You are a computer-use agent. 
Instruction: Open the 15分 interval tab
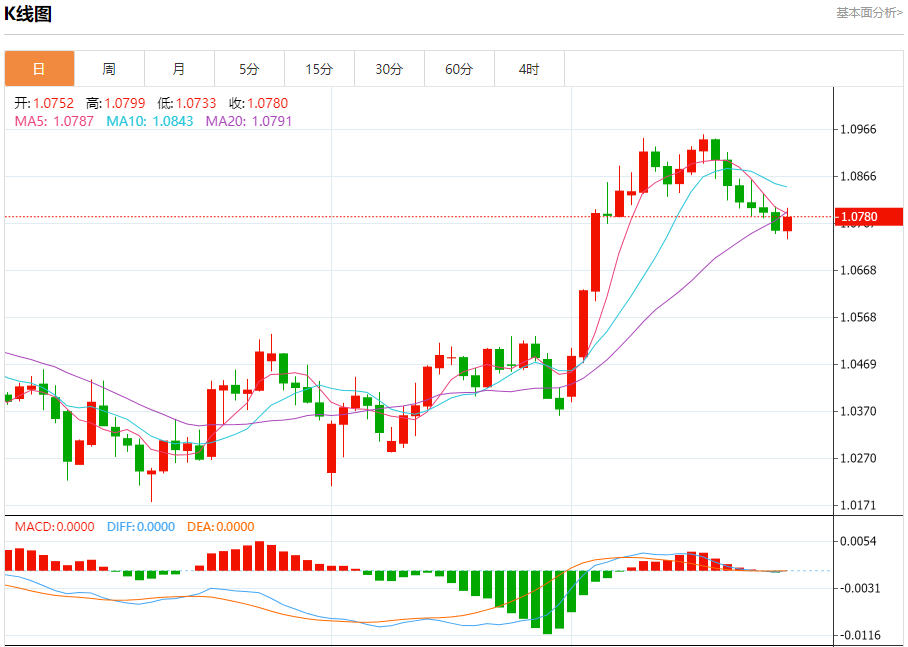tap(320, 69)
